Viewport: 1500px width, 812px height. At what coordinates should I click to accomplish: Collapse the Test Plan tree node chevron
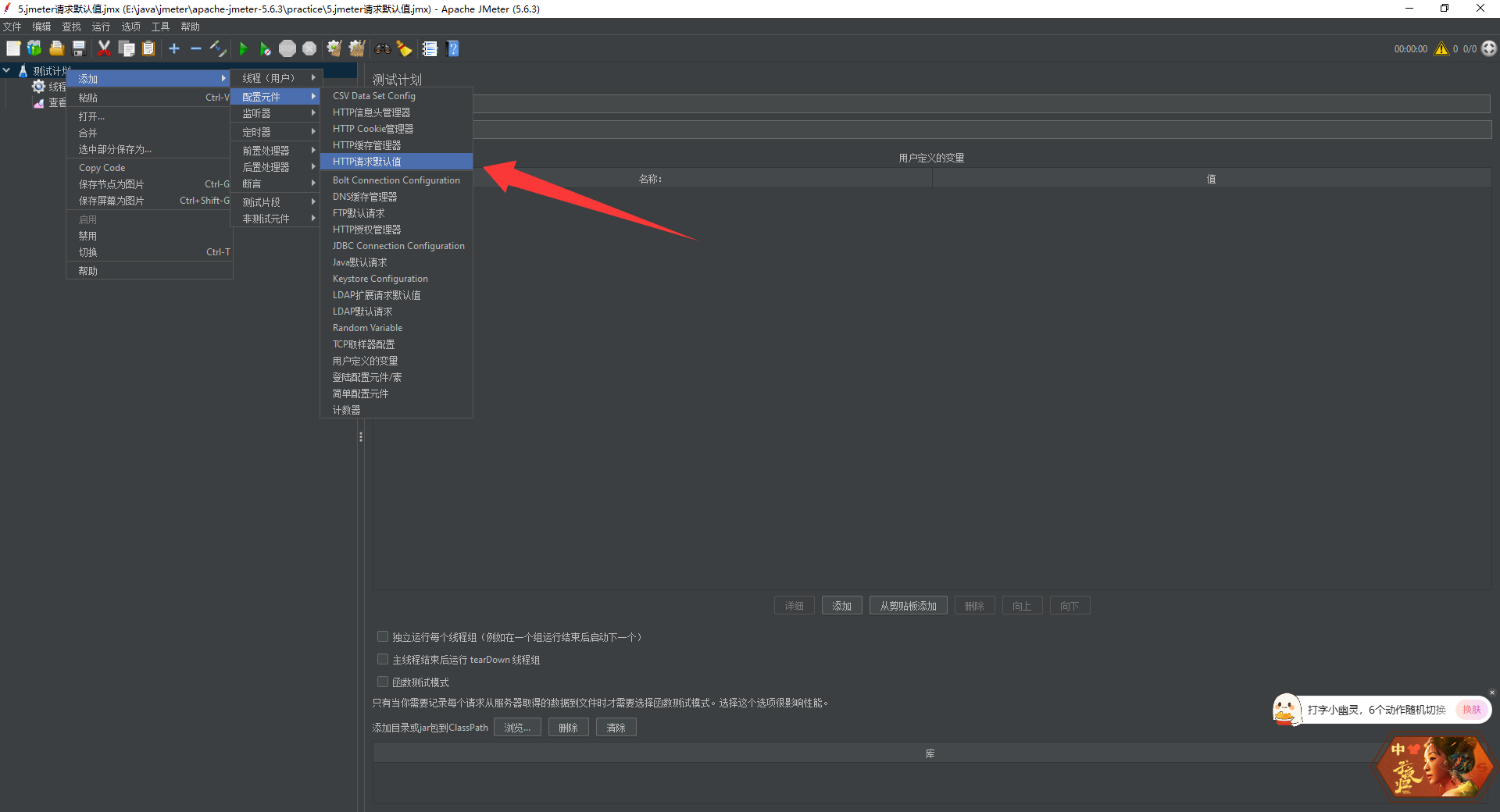click(x=6, y=70)
